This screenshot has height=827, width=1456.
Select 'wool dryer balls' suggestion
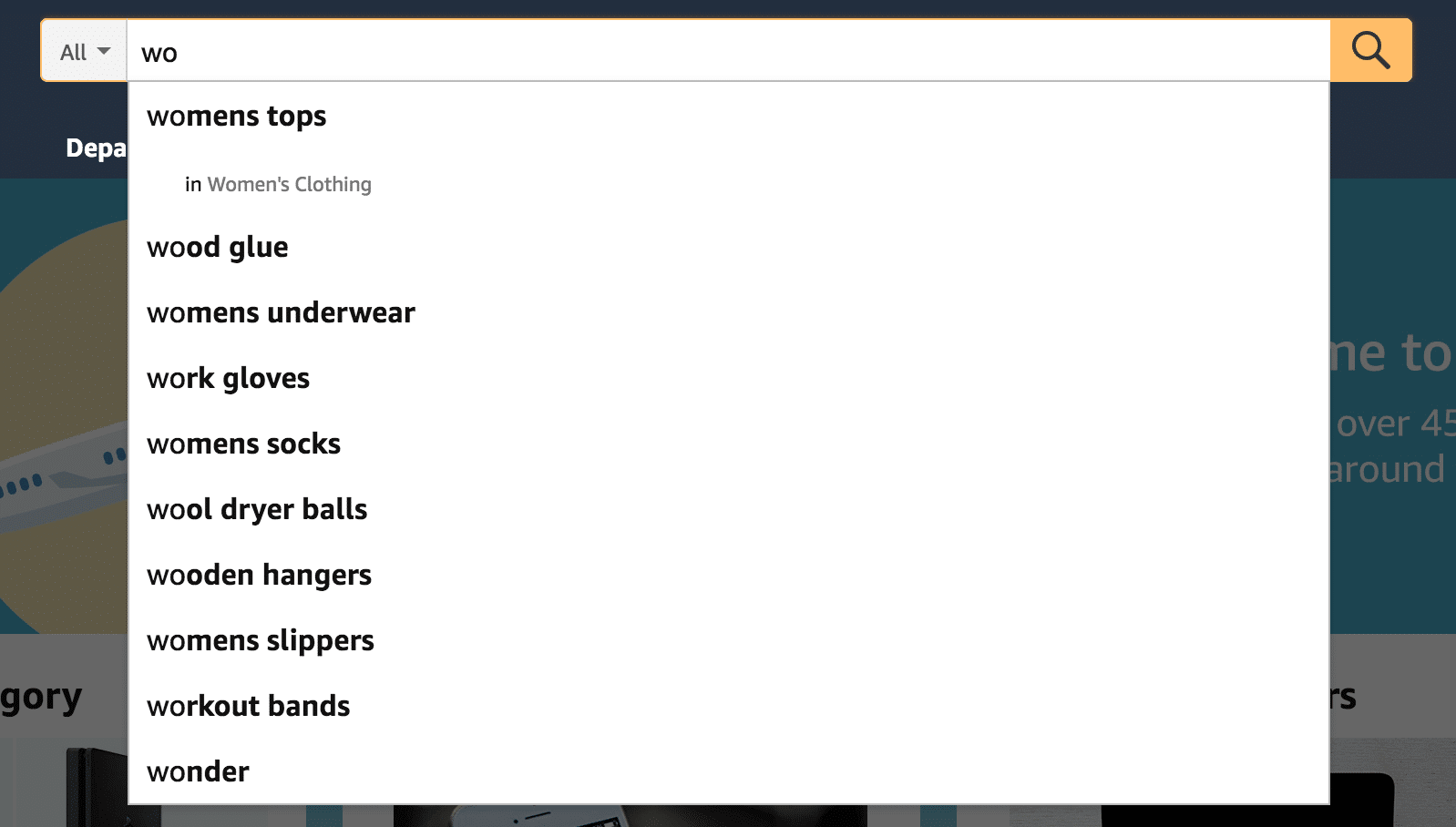pyautogui.click(x=728, y=509)
